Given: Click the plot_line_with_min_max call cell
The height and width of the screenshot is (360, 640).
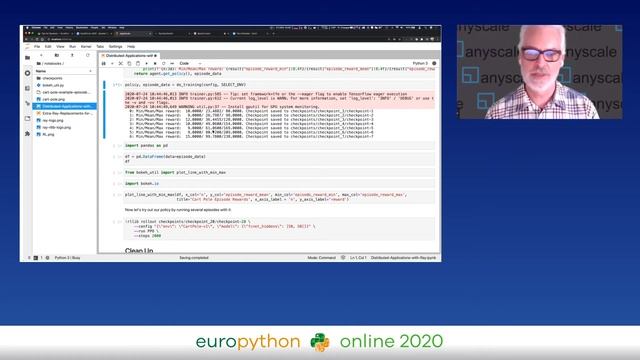Looking at the screenshot, I should (x=279, y=197).
